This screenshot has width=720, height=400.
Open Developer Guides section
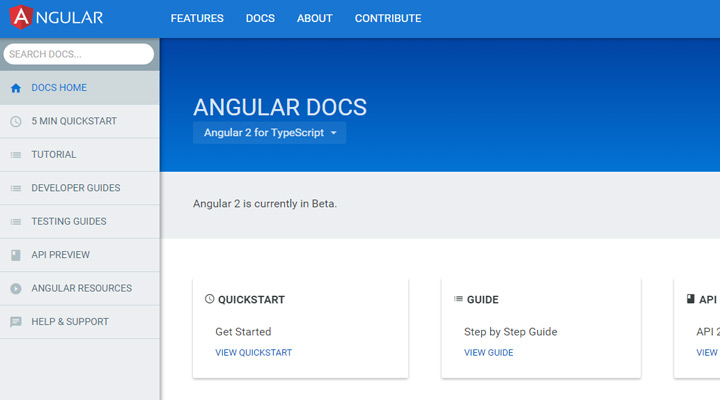[80, 188]
